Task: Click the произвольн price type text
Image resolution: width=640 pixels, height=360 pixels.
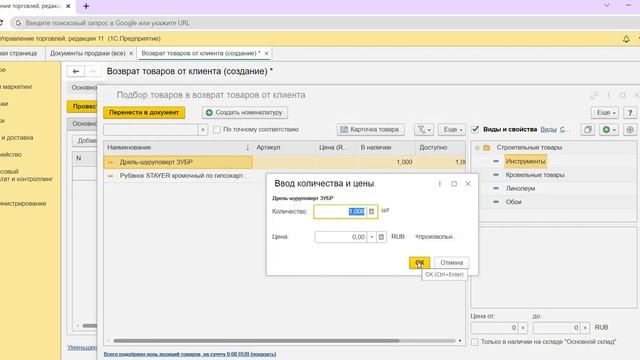Action: click(x=436, y=237)
